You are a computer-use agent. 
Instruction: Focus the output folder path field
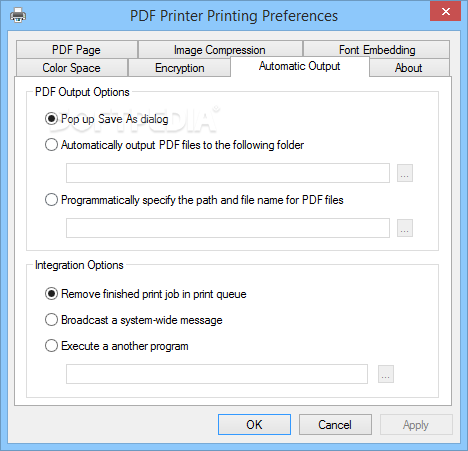point(228,173)
